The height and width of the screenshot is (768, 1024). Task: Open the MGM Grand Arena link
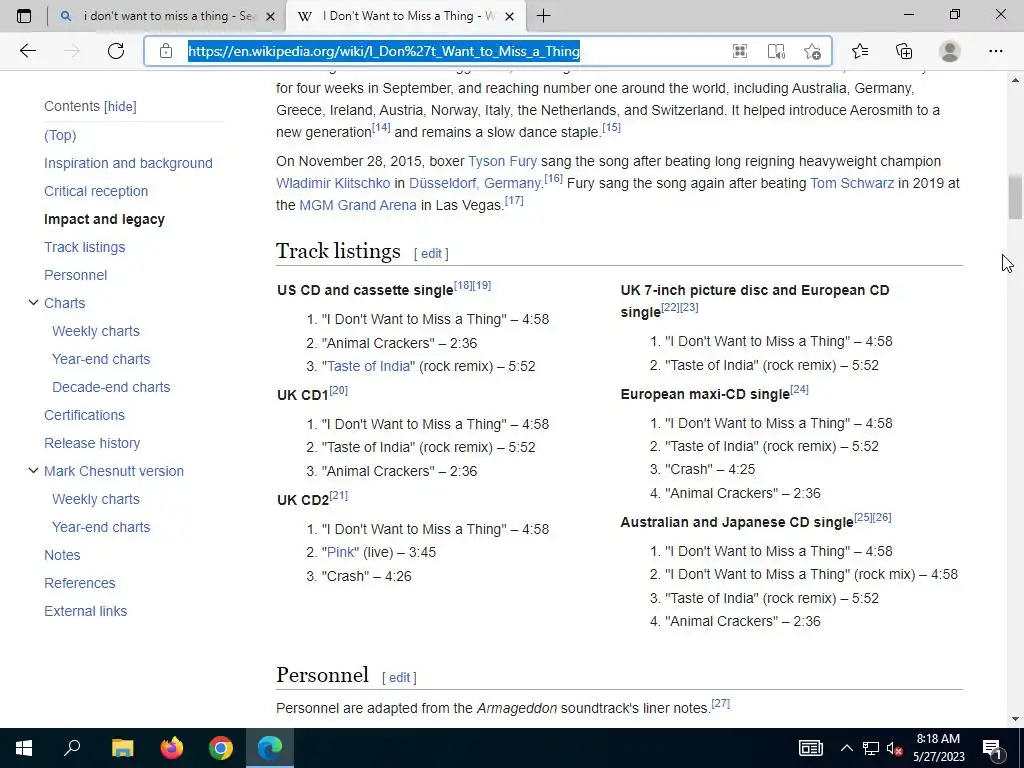[x=358, y=206]
